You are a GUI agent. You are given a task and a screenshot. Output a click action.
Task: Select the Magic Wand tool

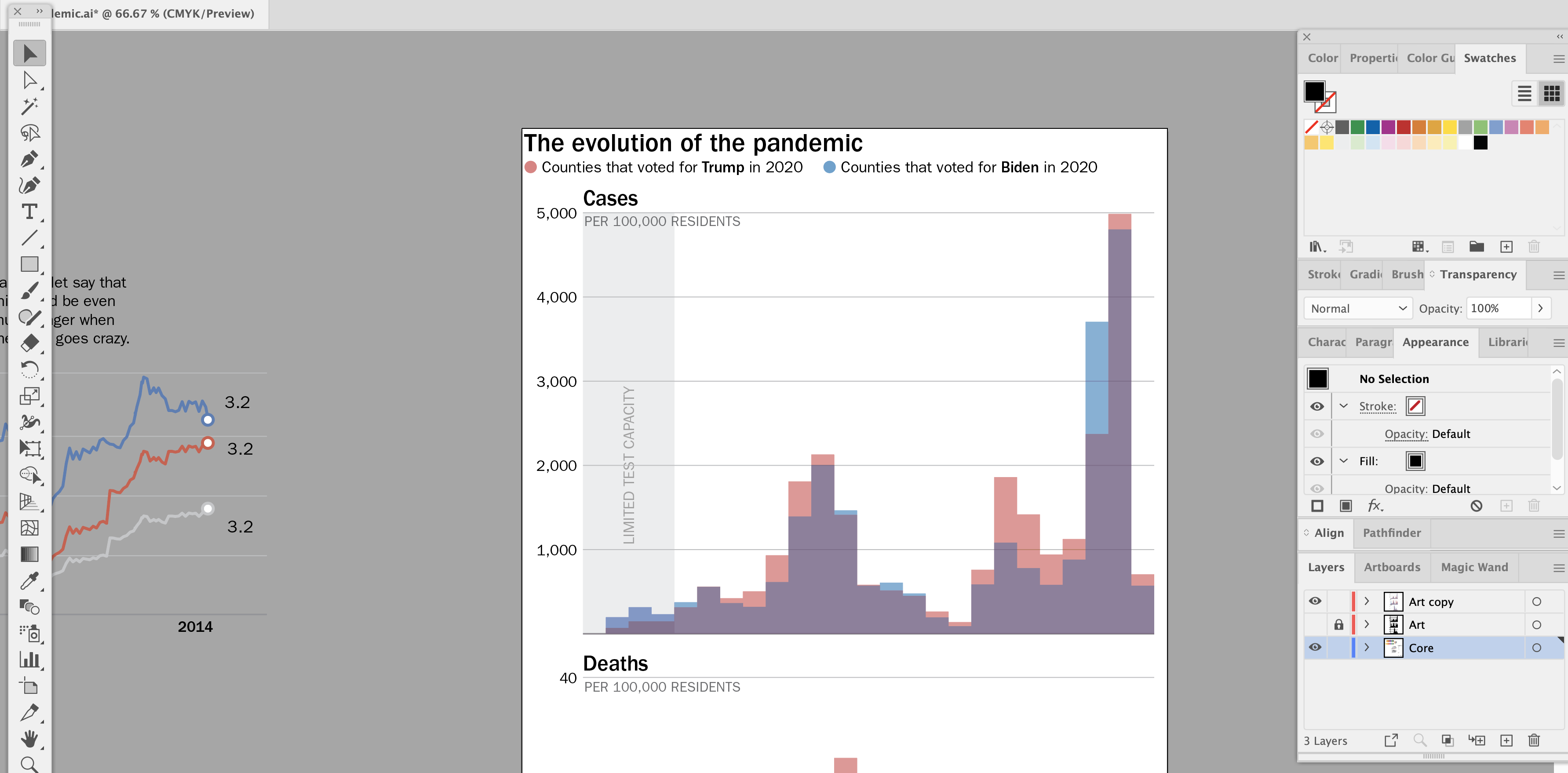click(x=29, y=106)
